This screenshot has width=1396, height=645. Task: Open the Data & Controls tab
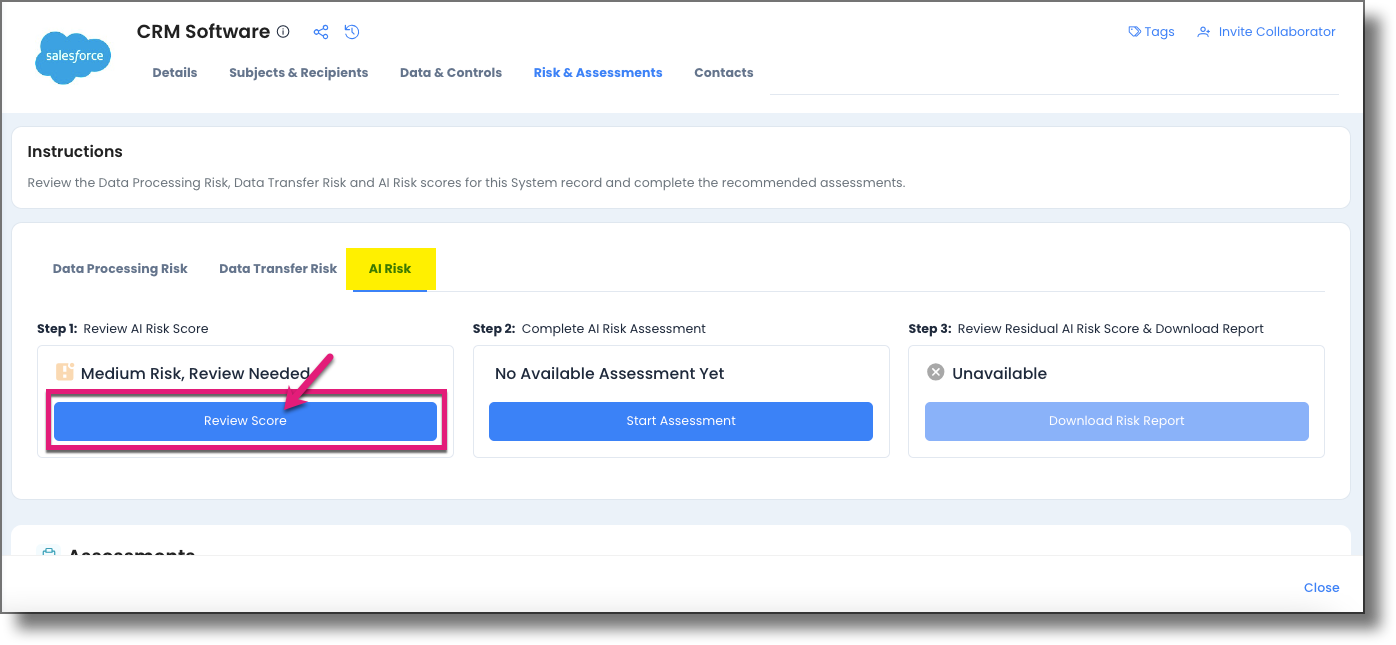[451, 73]
